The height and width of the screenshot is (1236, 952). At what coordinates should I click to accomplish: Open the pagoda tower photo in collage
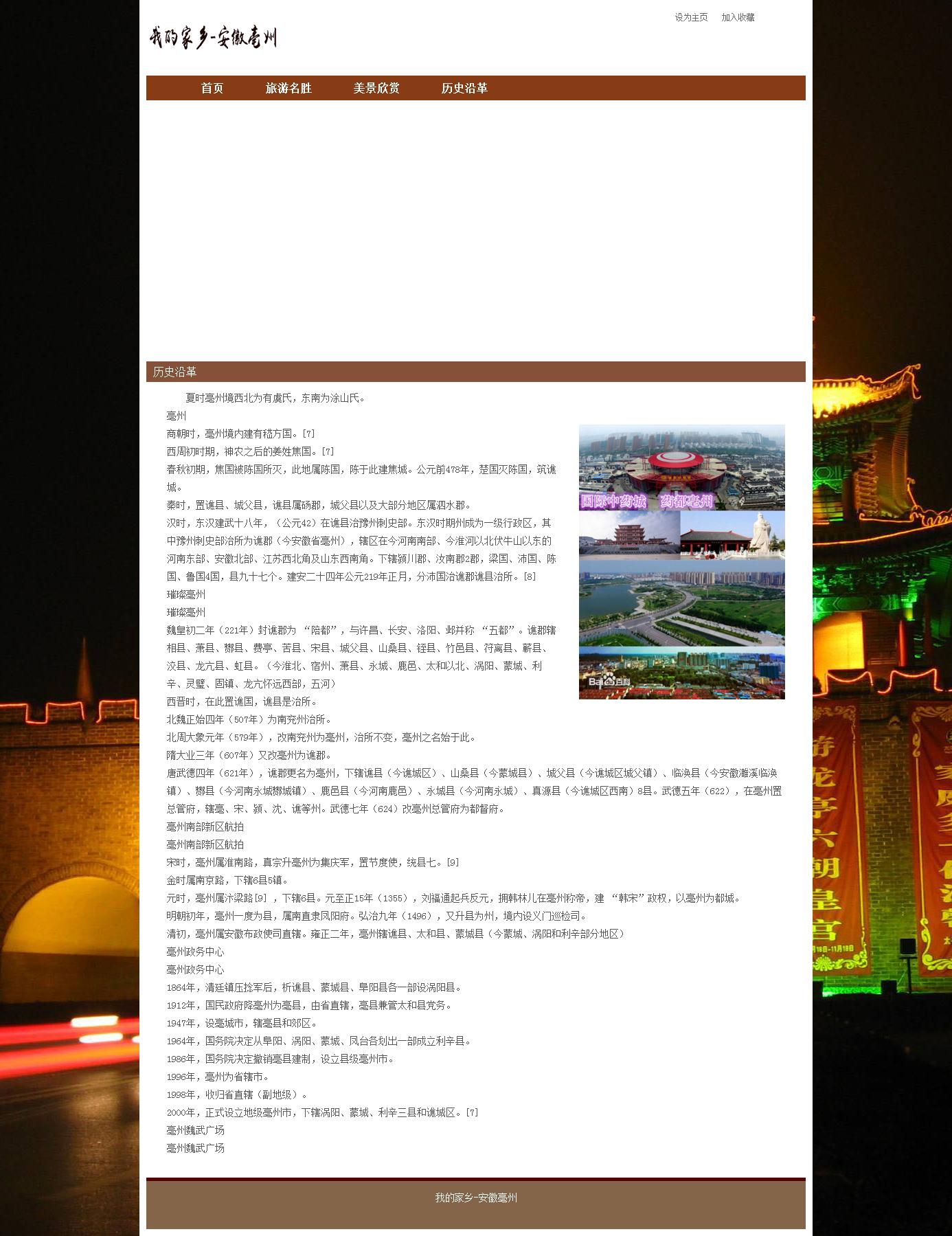click(628, 534)
